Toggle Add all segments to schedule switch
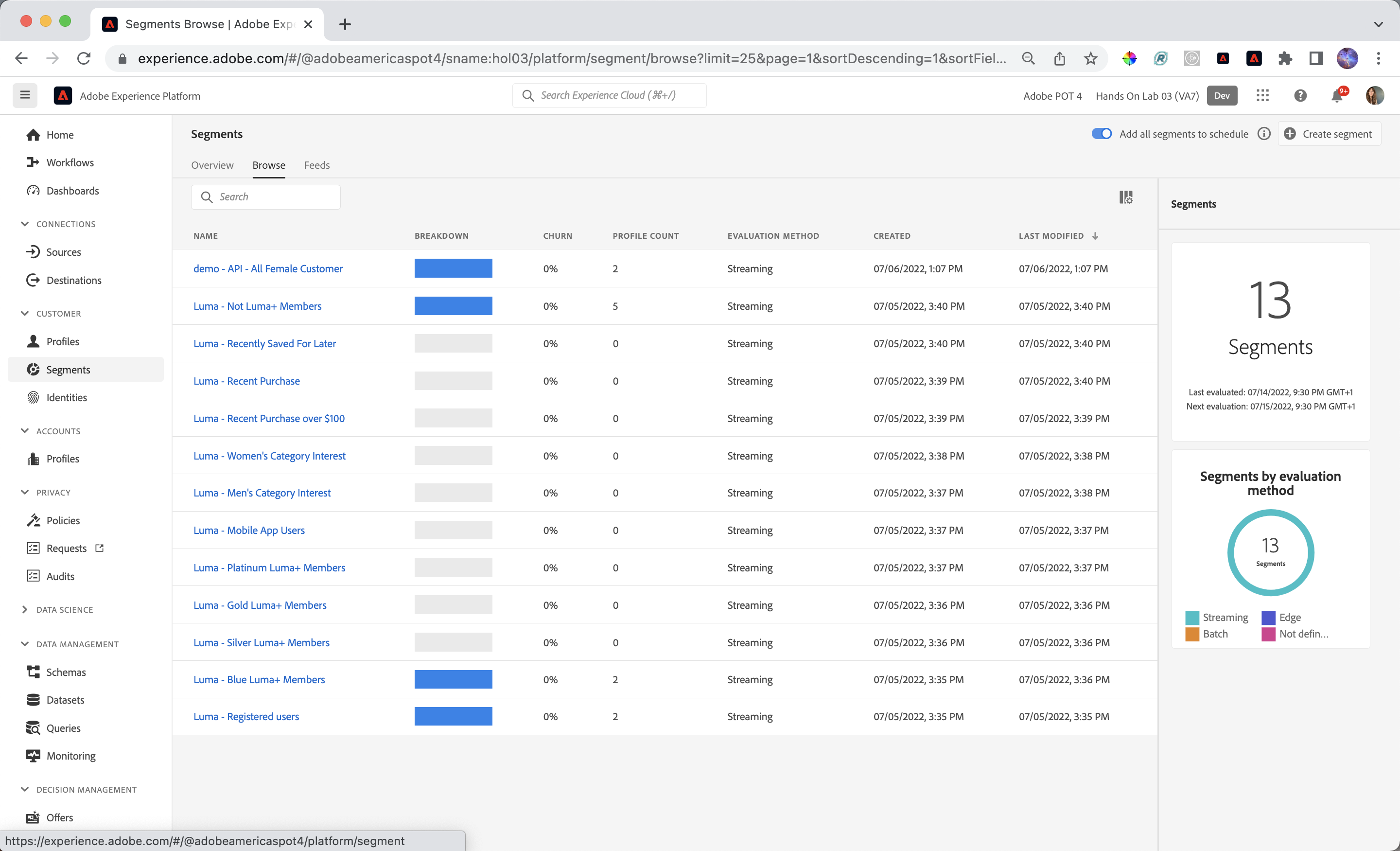Viewport: 1400px width, 851px height. point(1101,134)
